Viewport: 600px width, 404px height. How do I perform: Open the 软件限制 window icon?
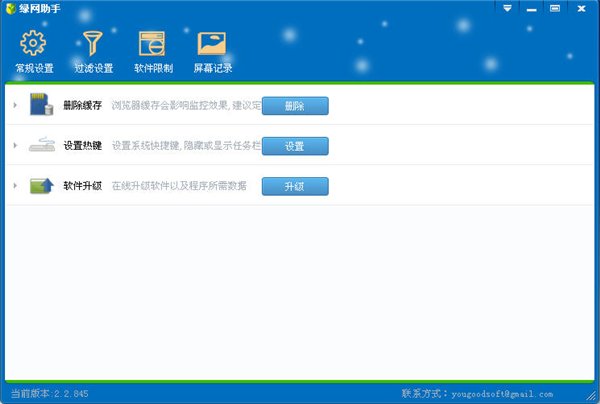[152, 44]
